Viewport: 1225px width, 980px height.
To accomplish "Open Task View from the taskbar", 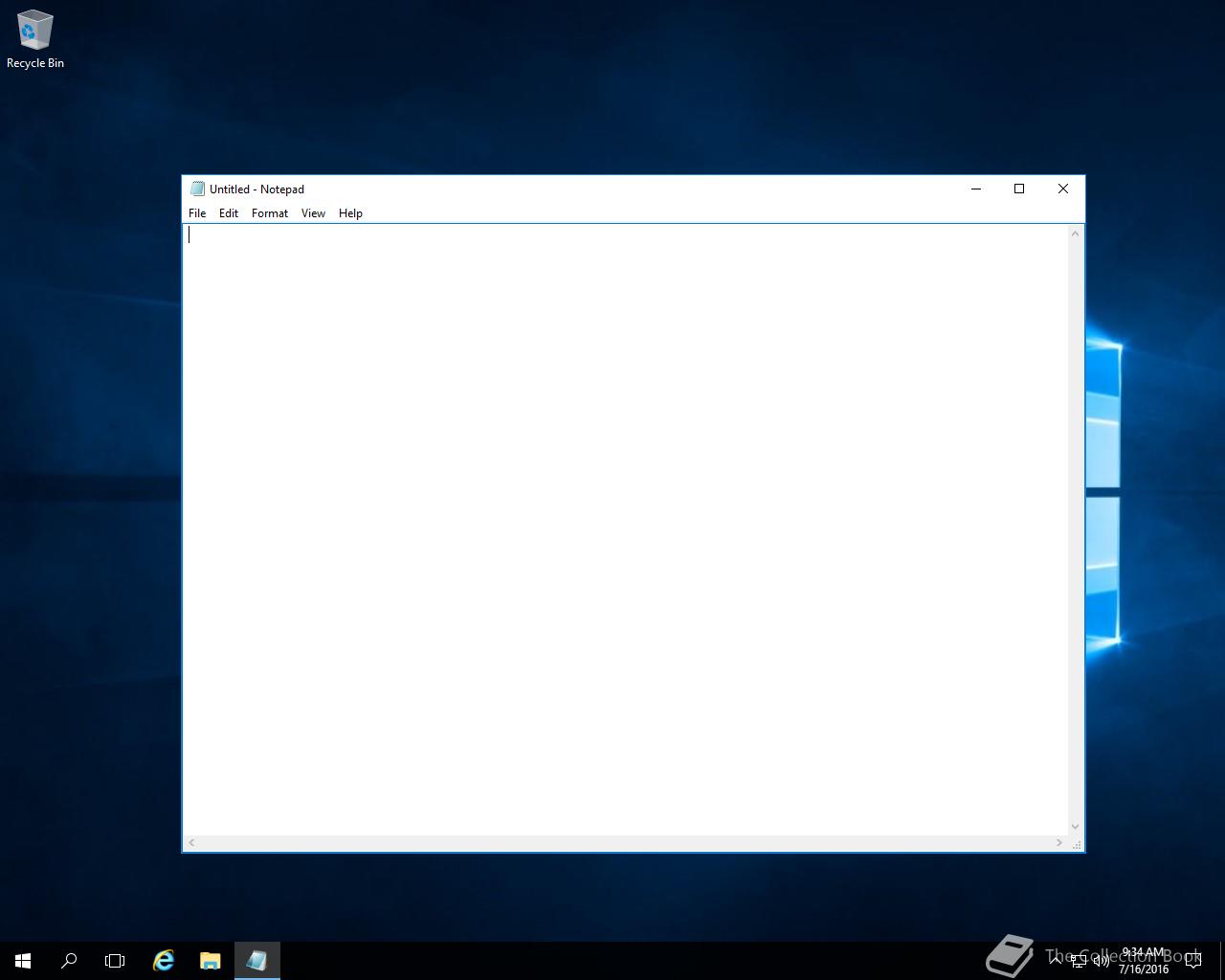I will 115,961.
